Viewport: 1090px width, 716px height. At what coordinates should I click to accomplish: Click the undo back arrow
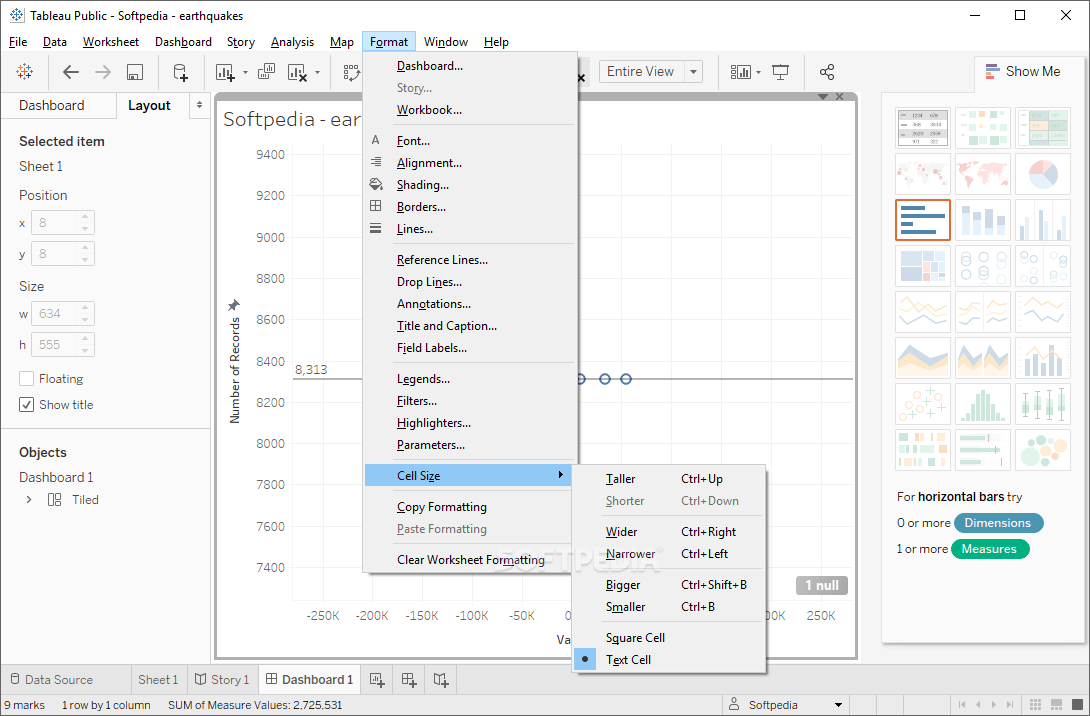pos(71,72)
